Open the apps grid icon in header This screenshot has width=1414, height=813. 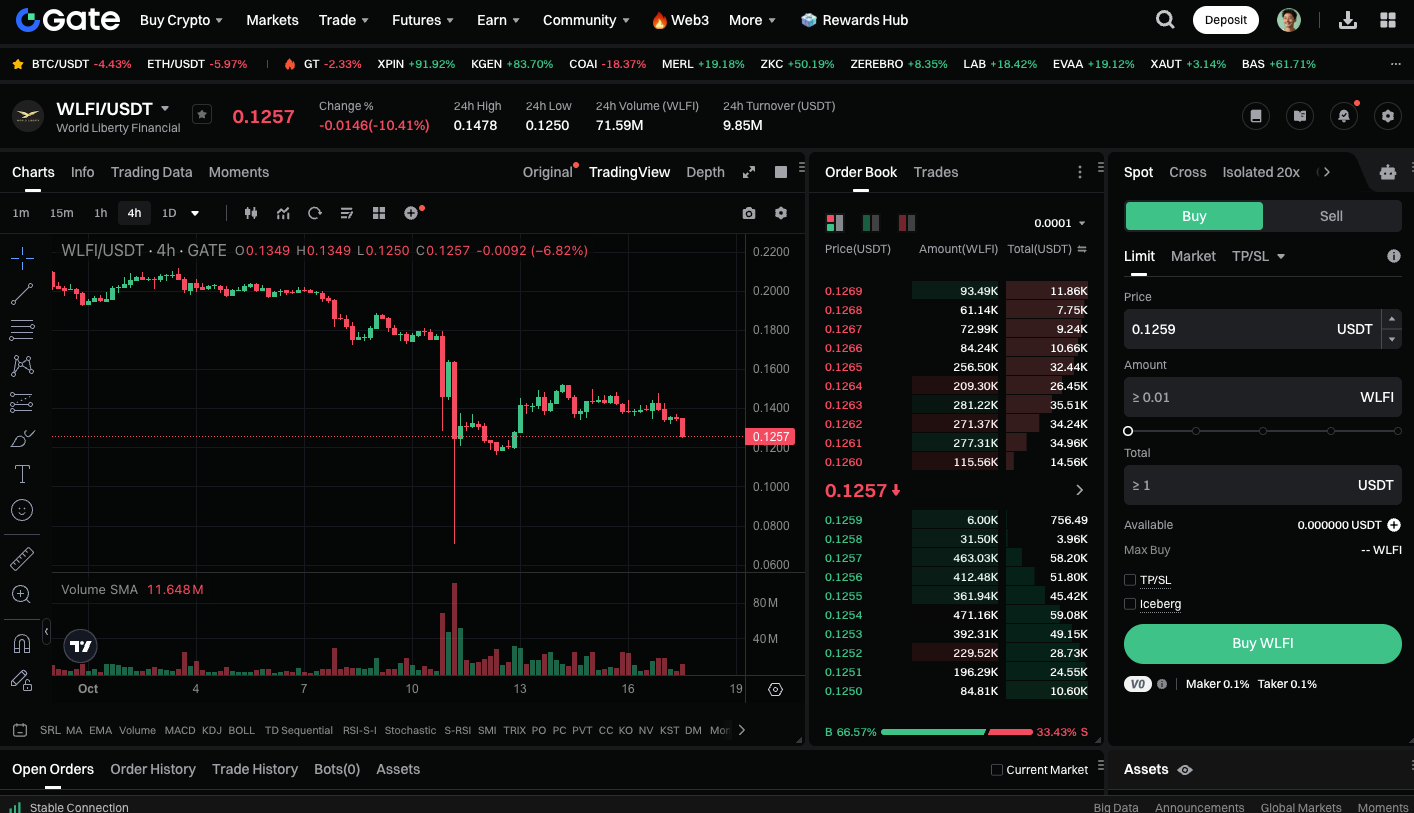1388,20
